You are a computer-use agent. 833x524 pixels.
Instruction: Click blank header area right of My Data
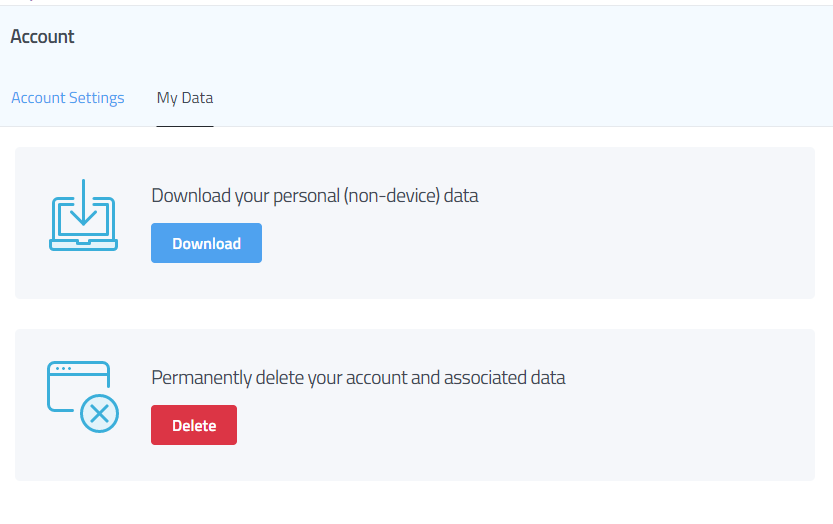[520, 98]
